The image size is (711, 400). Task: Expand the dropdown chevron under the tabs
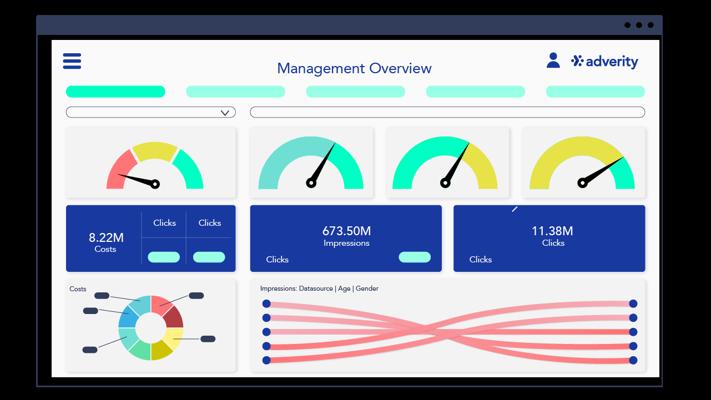click(225, 112)
